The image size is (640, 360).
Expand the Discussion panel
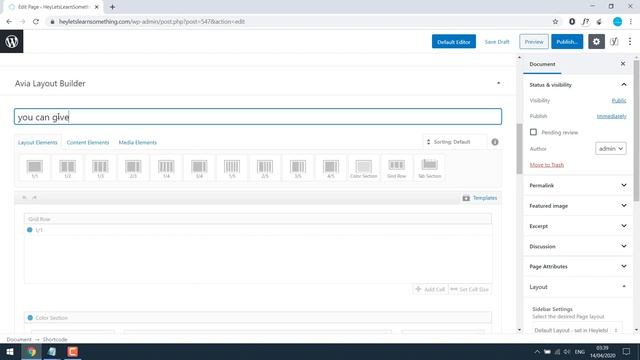[577, 247]
